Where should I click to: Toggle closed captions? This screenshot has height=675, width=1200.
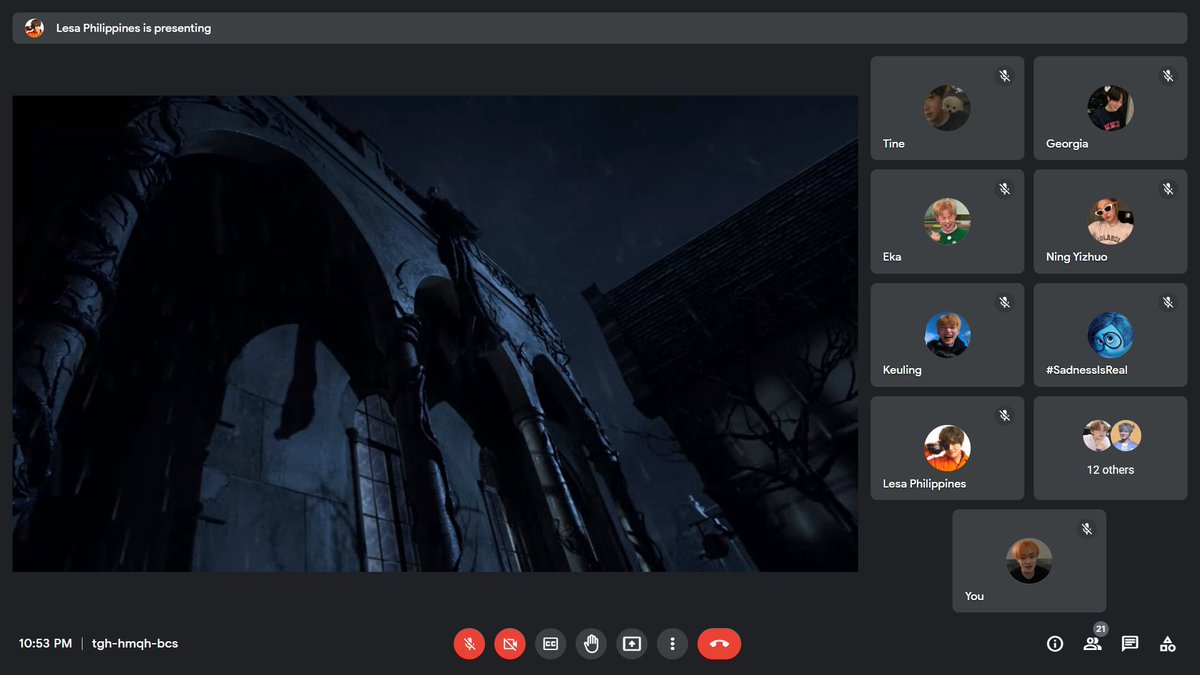pyautogui.click(x=550, y=644)
